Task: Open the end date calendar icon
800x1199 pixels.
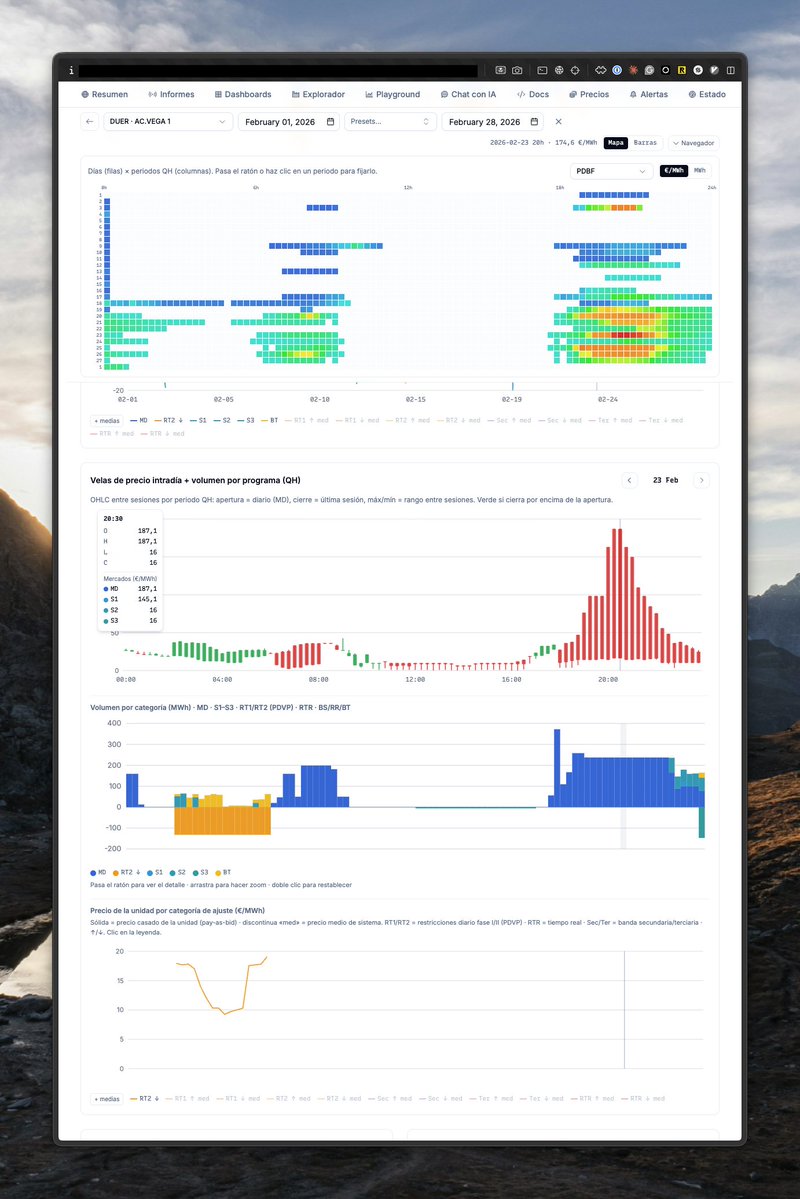Action: point(534,122)
